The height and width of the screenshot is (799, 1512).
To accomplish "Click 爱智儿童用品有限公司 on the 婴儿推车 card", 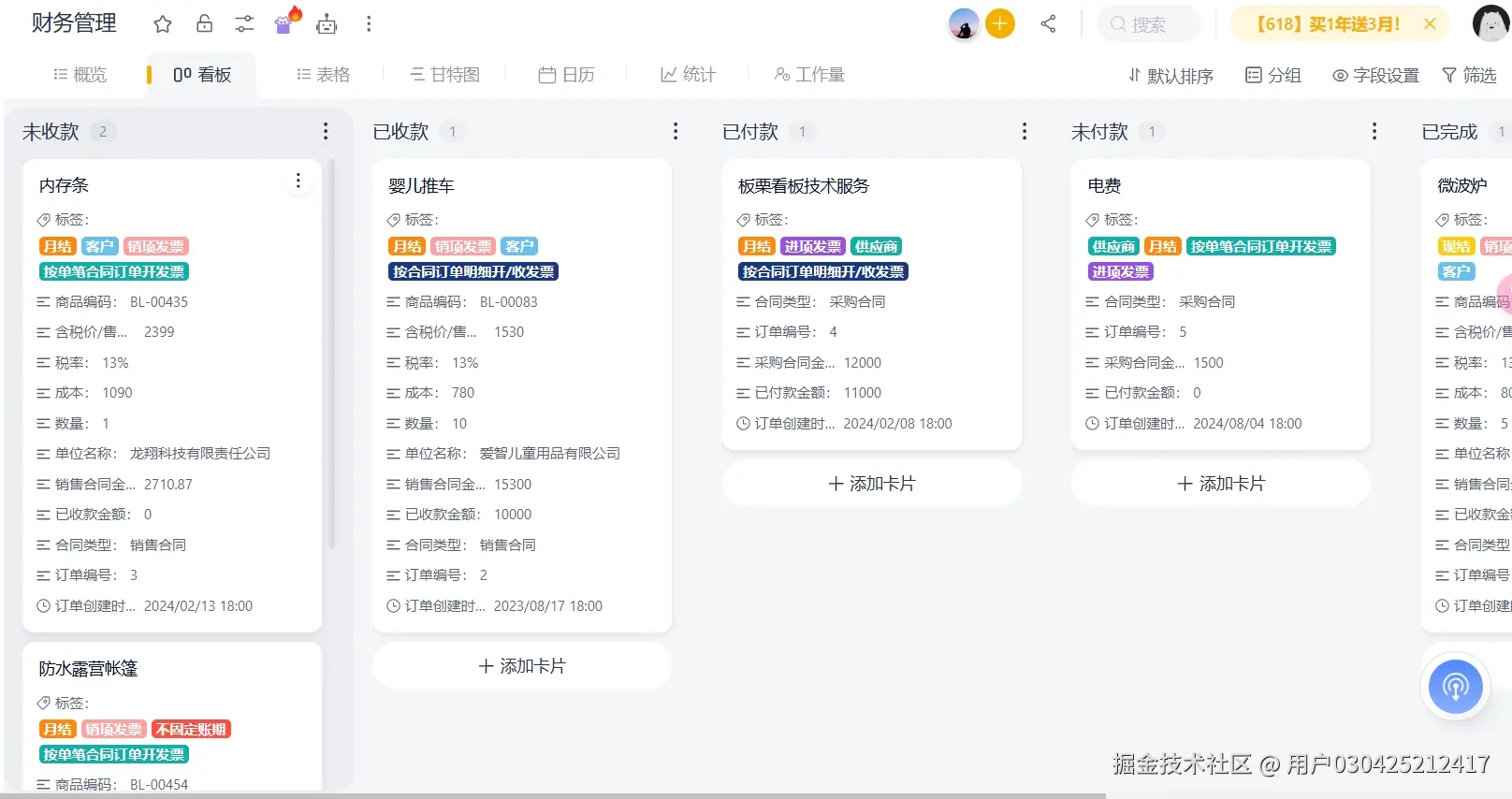I will [x=550, y=454].
